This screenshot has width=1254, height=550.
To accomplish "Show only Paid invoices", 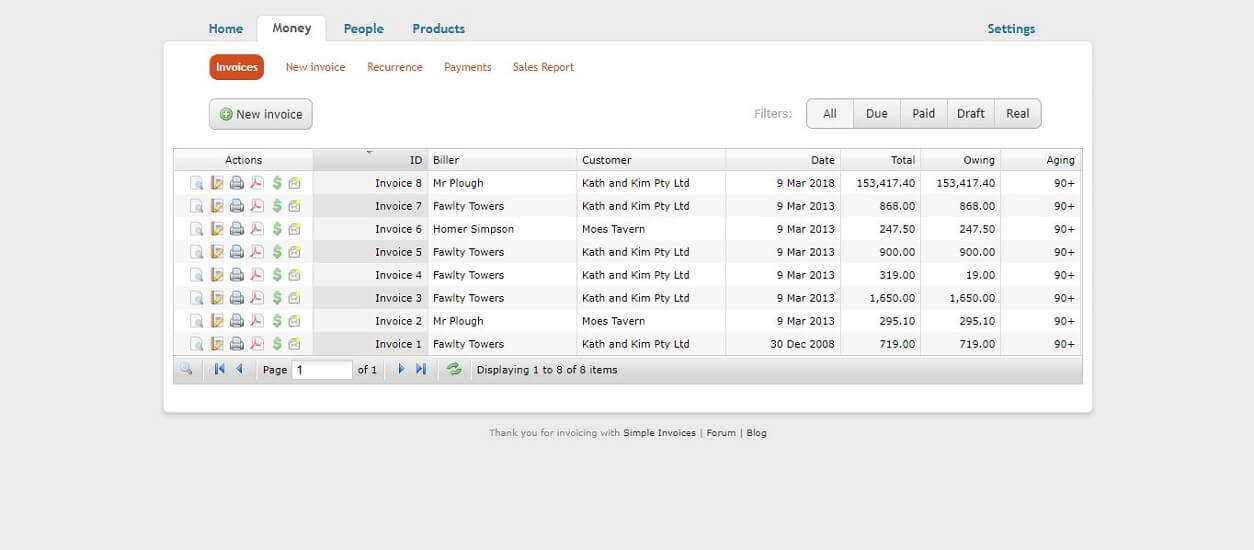I will [923, 114].
